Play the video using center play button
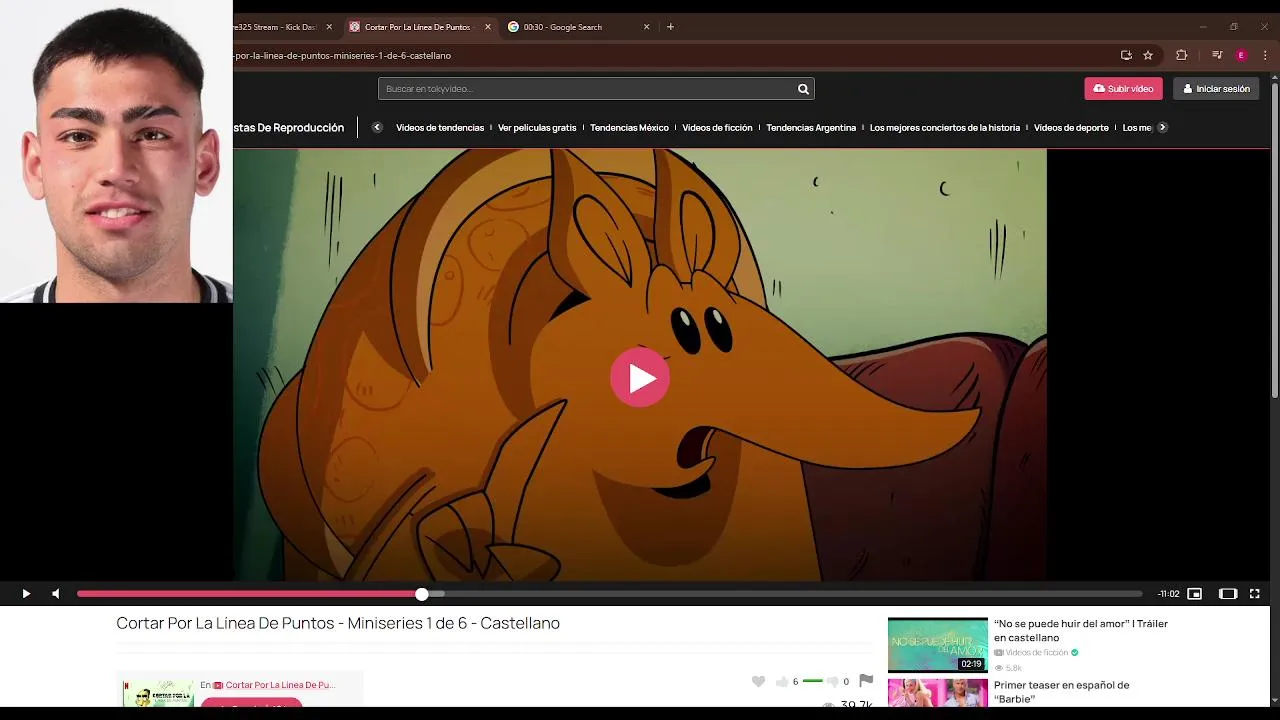This screenshot has width=1280, height=720. 640,377
